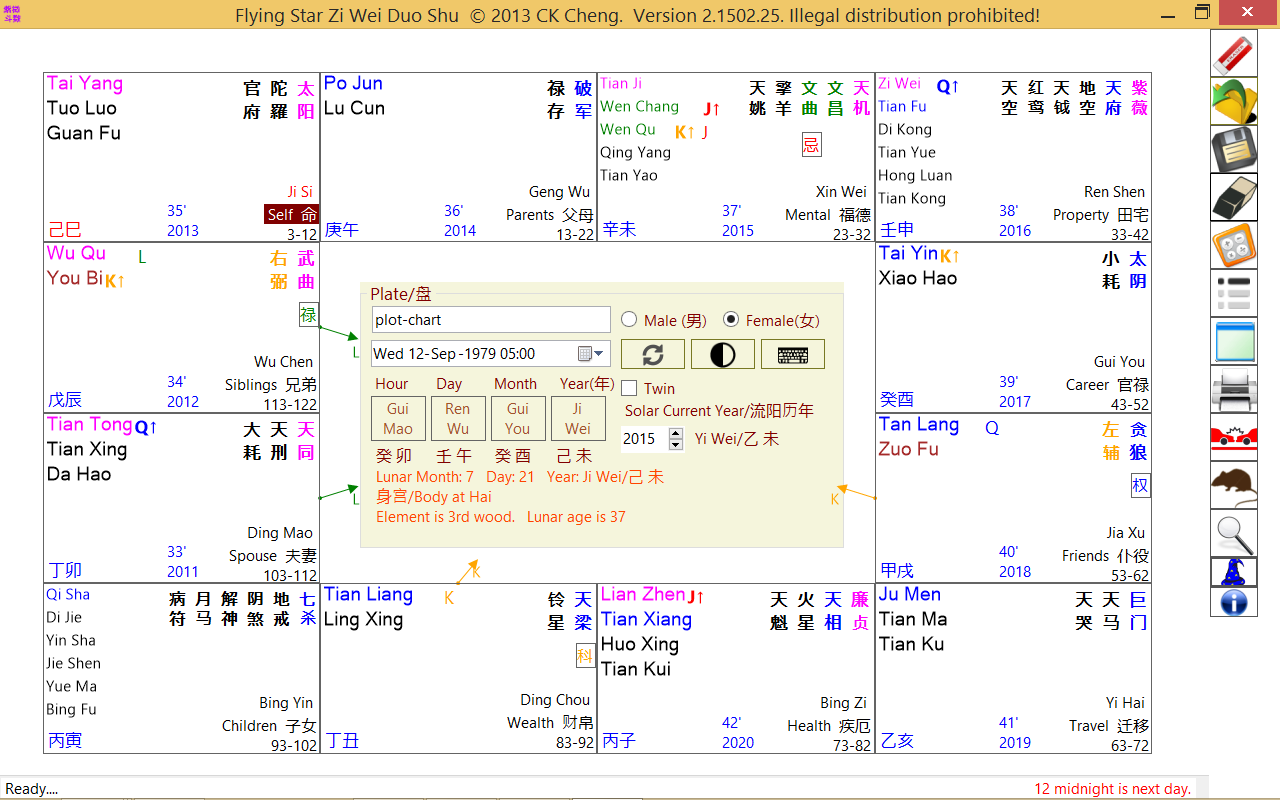Click the plot-chart name input field
The image size is (1280, 800).
491,320
